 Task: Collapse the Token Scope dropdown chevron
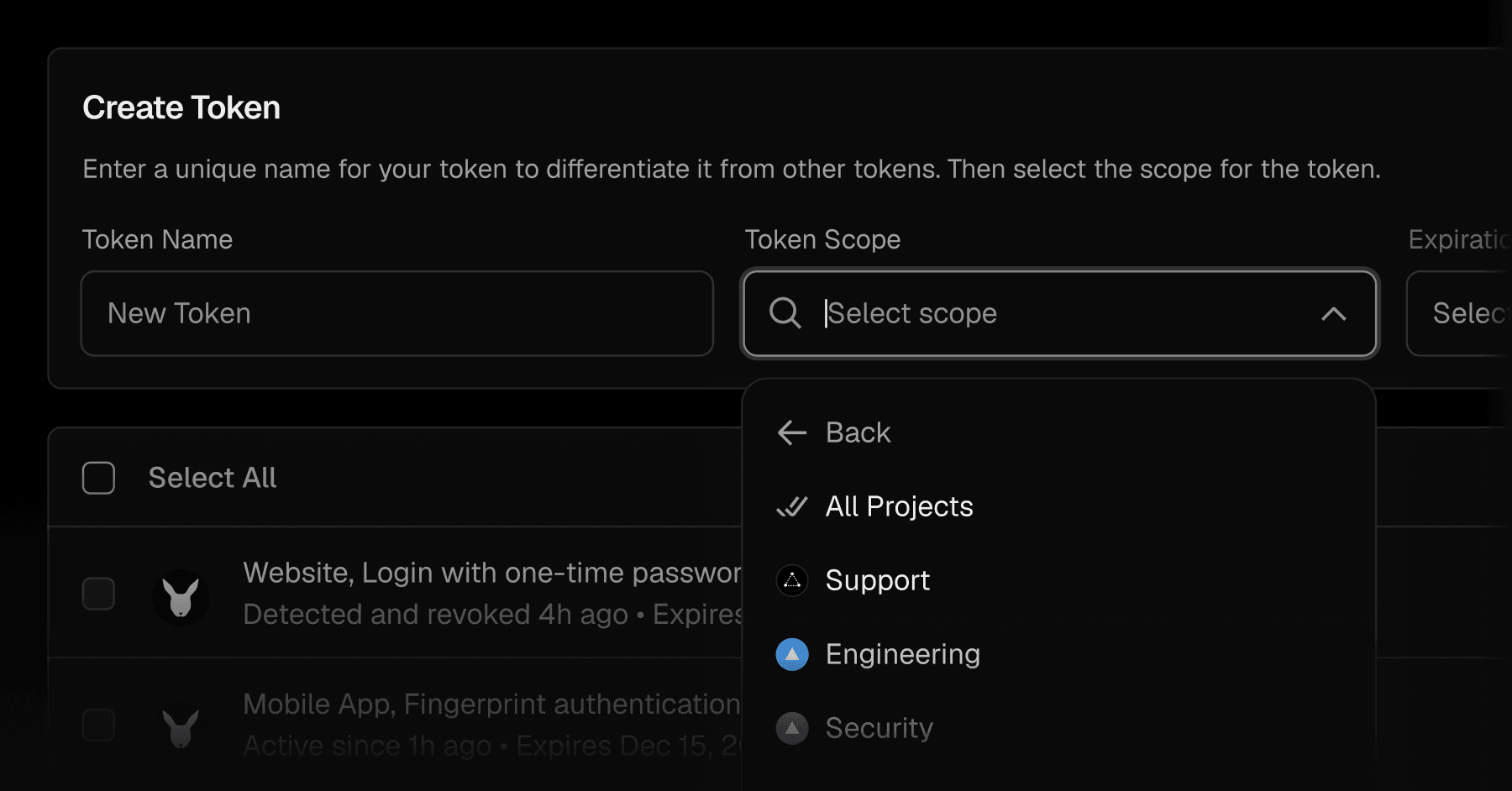coord(1333,314)
